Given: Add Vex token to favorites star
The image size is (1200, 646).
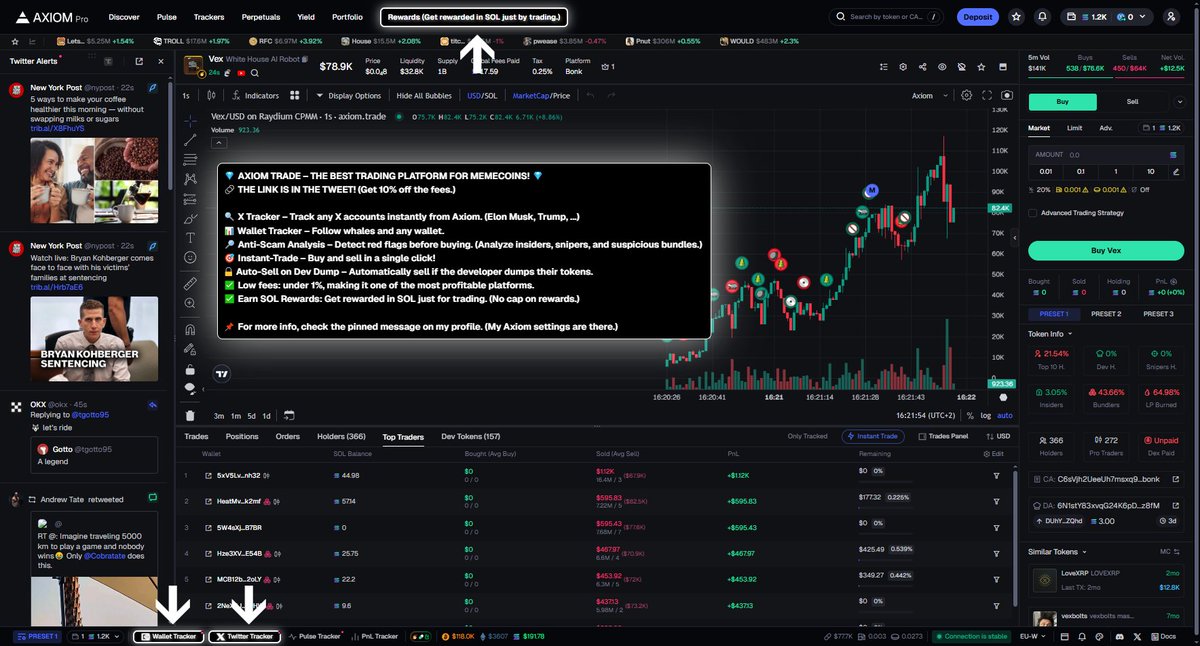Looking at the screenshot, I should click(x=979, y=66).
